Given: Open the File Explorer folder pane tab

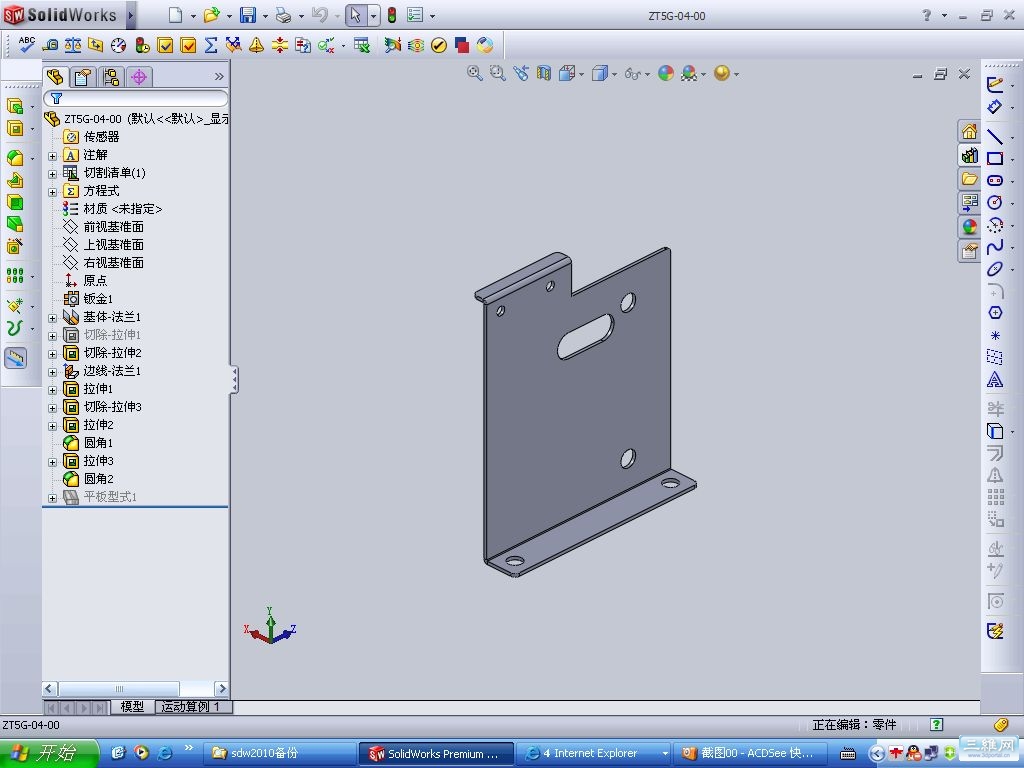Looking at the screenshot, I should (969, 179).
